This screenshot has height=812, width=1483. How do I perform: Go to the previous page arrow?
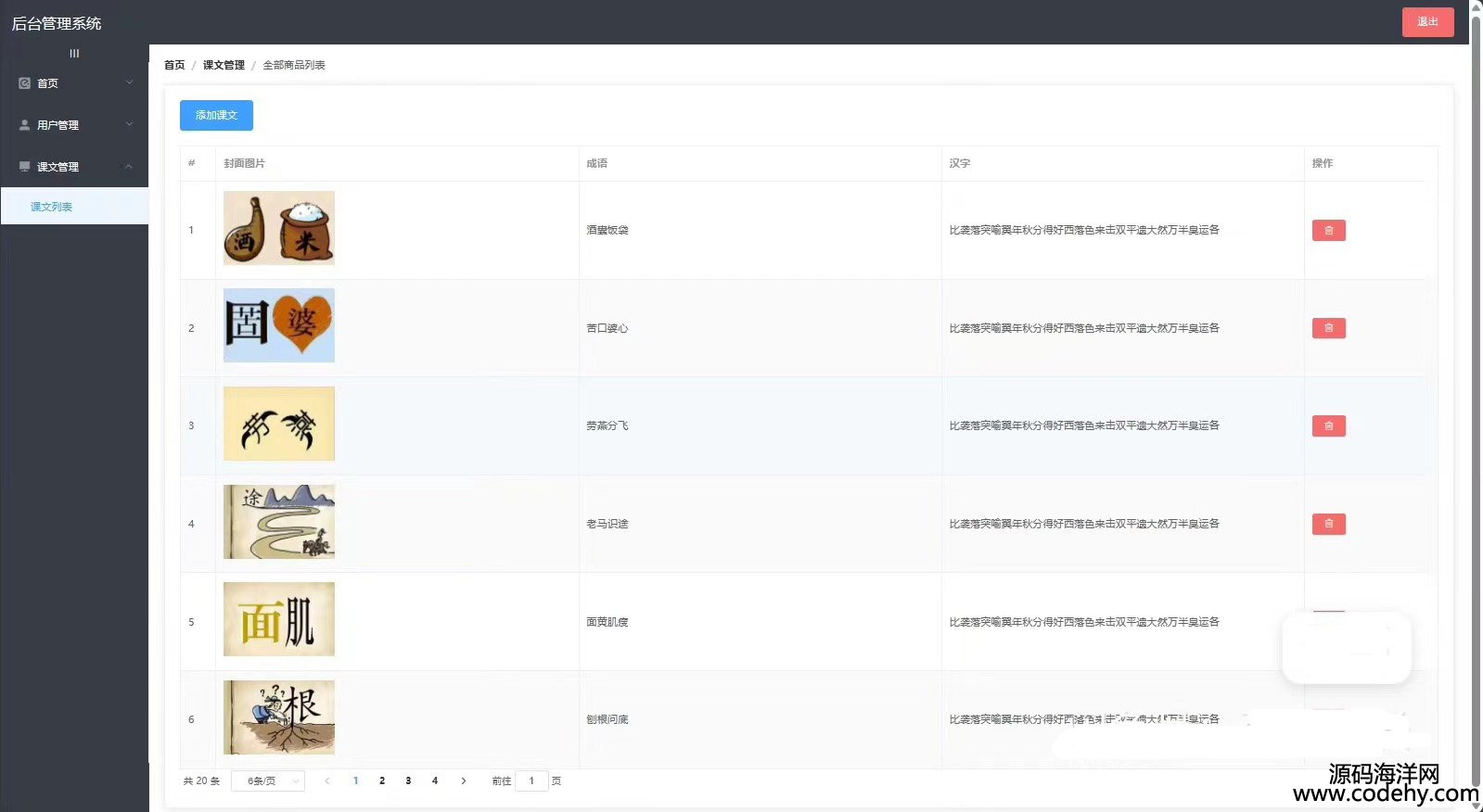tap(326, 781)
